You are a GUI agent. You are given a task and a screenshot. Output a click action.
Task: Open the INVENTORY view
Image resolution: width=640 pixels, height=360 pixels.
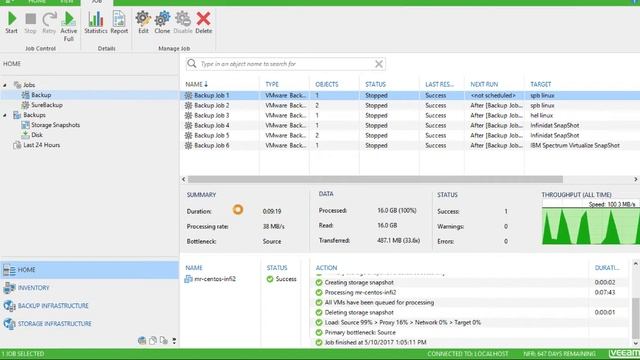tap(89, 288)
